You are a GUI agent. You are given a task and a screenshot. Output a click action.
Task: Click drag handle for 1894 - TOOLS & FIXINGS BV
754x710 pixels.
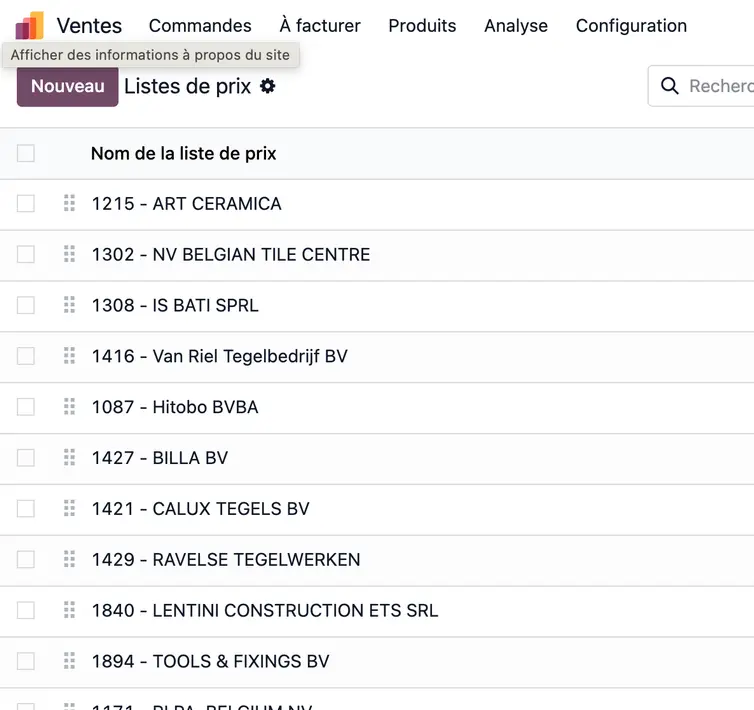pos(69,661)
